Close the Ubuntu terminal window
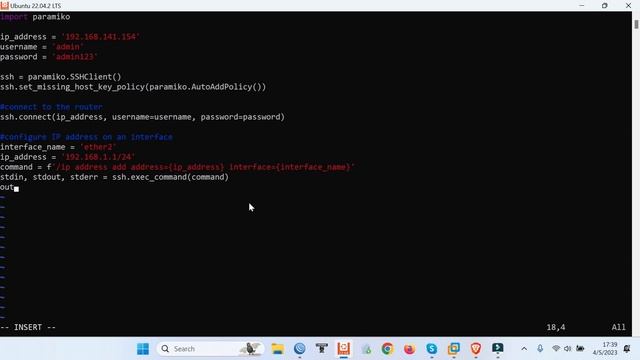This screenshot has height=360, width=640. pyautogui.click(x=628, y=6)
